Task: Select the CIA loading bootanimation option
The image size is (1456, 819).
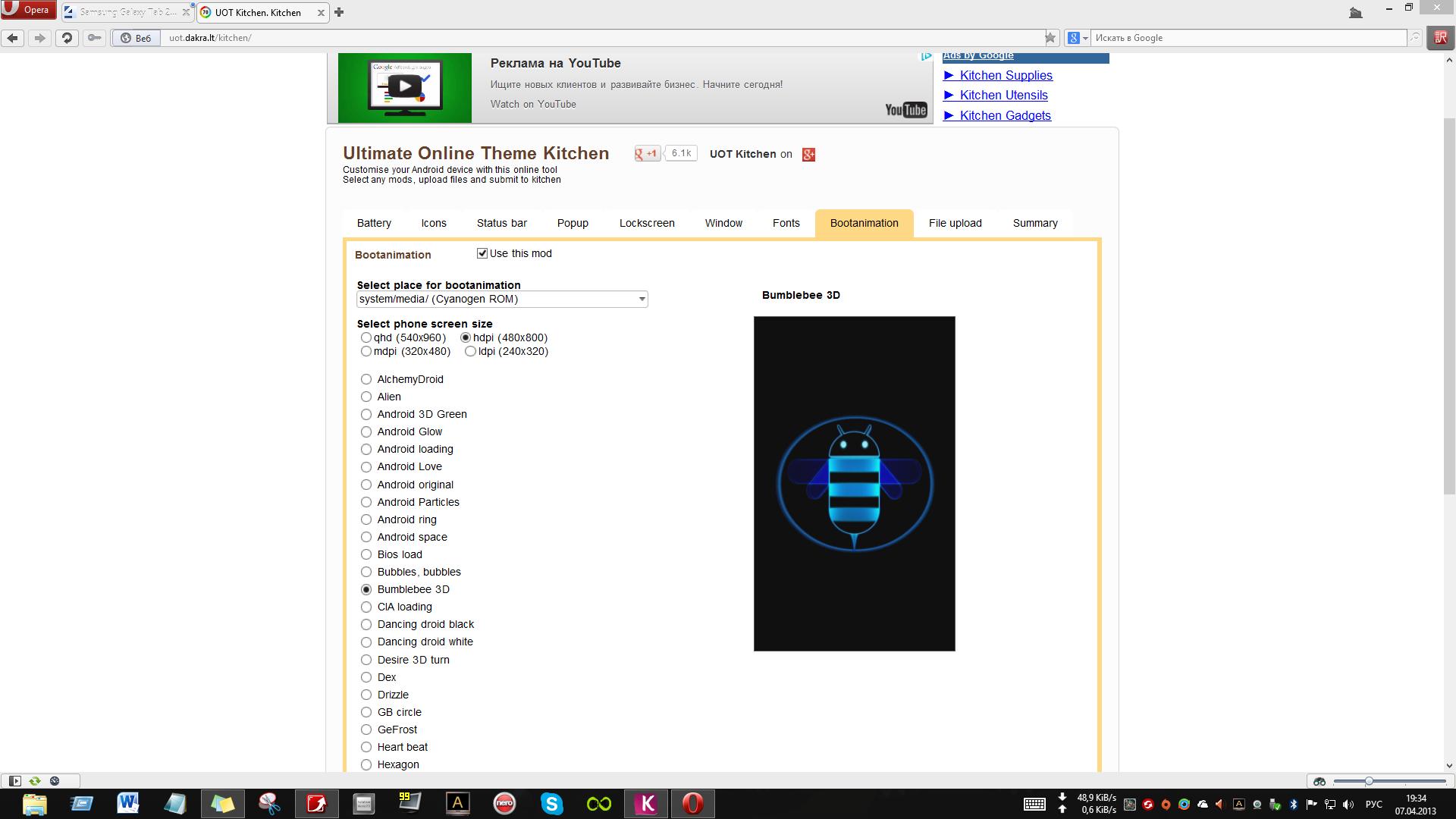Action: (366, 607)
